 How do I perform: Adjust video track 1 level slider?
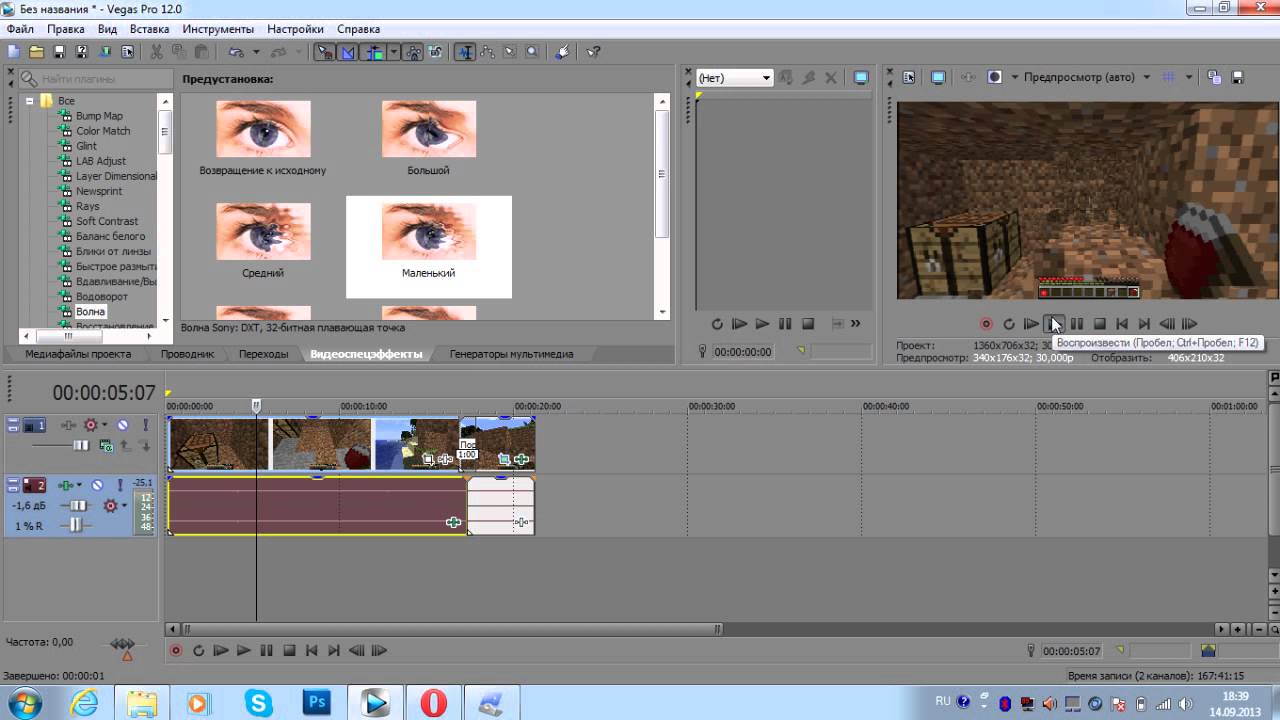(x=80, y=445)
